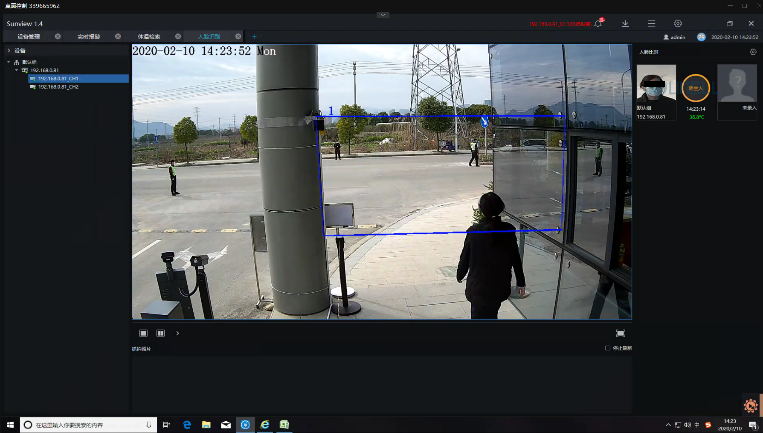Viewport: 763px width, 433px height.
Task: Click the download icon in top toolbar
Action: coord(626,23)
